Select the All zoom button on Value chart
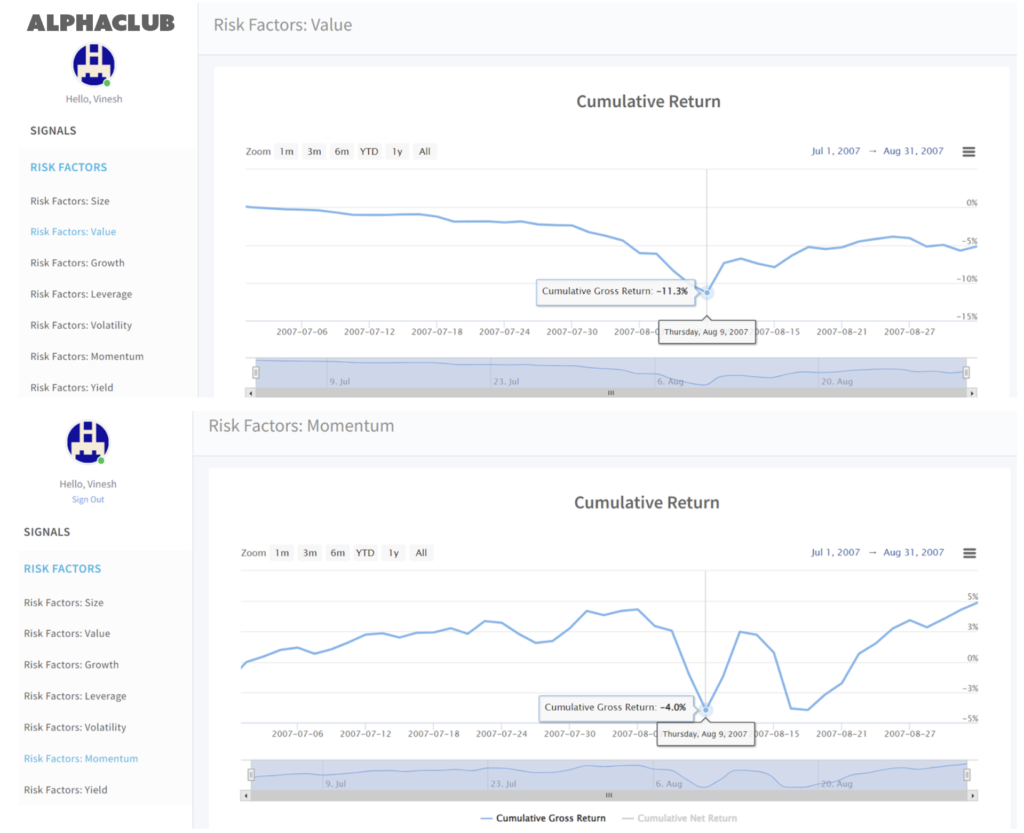This screenshot has width=1024, height=833. 425,152
